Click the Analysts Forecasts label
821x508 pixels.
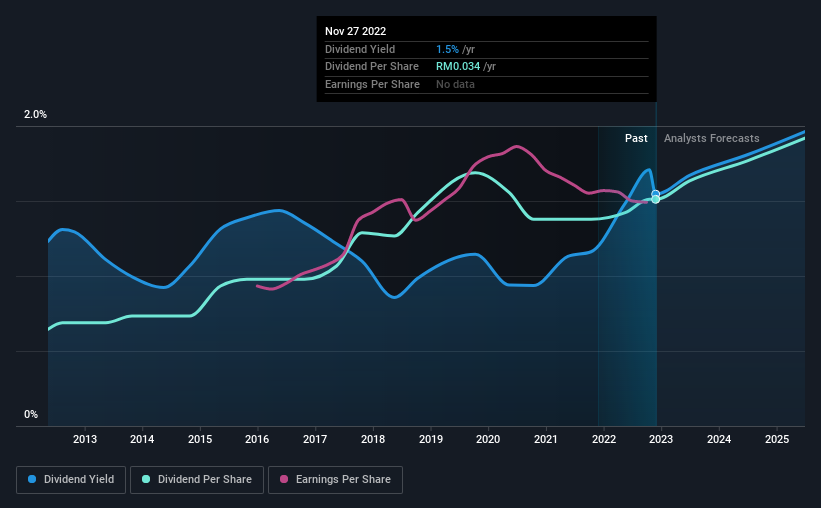coord(712,138)
